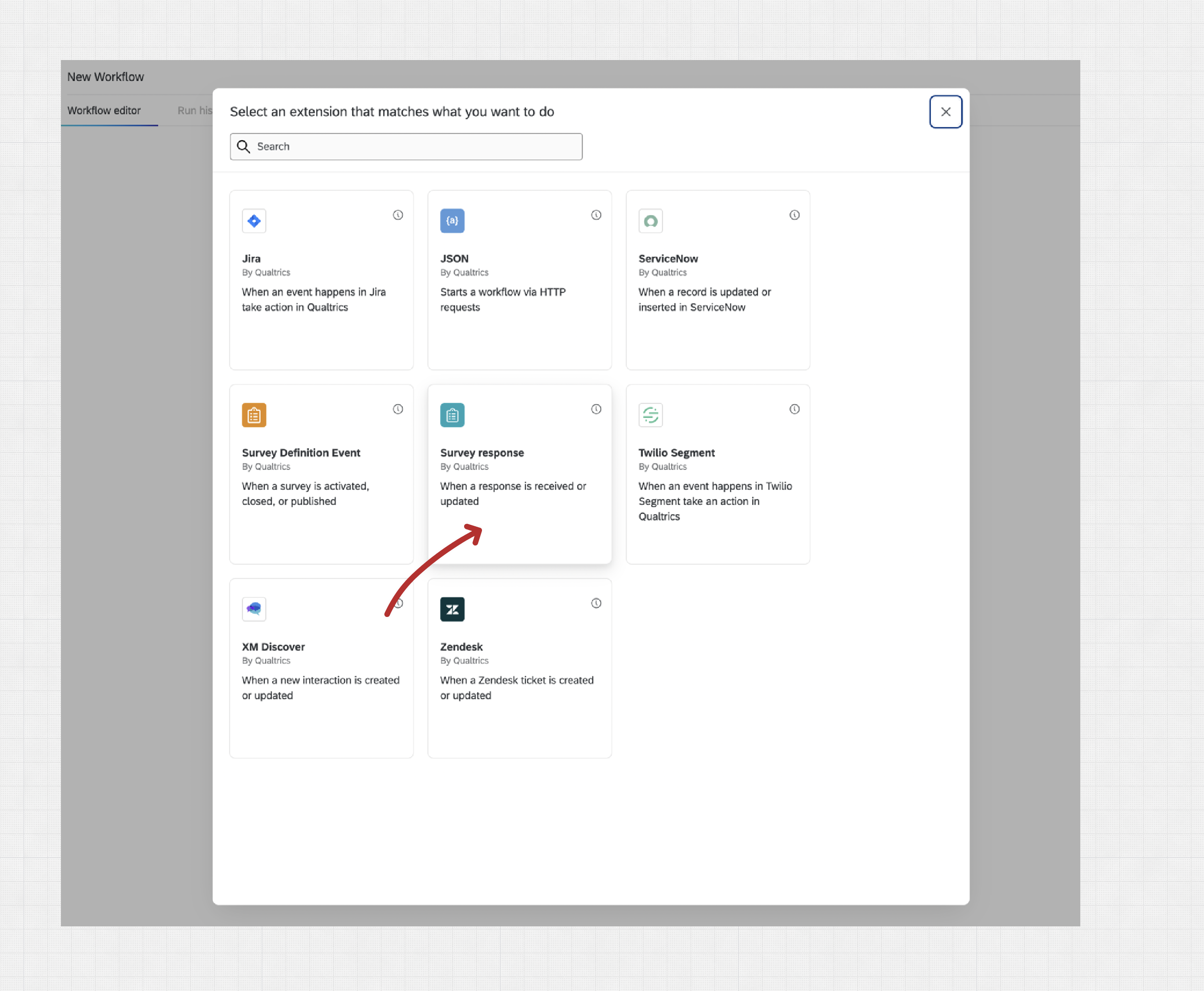Show info for ServiceNow card
Viewport: 1204px width, 991px height.
point(794,215)
